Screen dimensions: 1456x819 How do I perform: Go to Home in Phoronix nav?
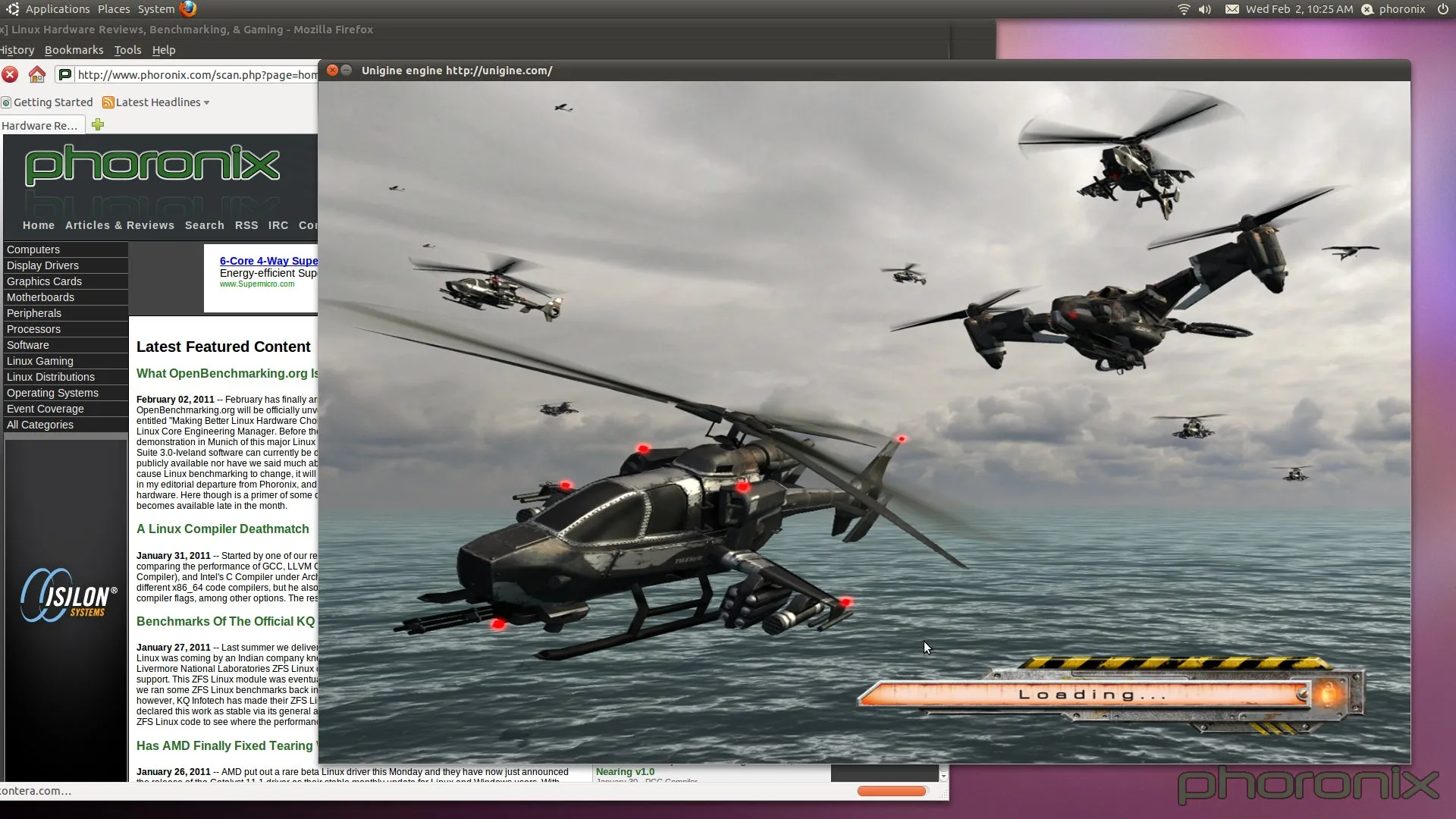(x=39, y=225)
